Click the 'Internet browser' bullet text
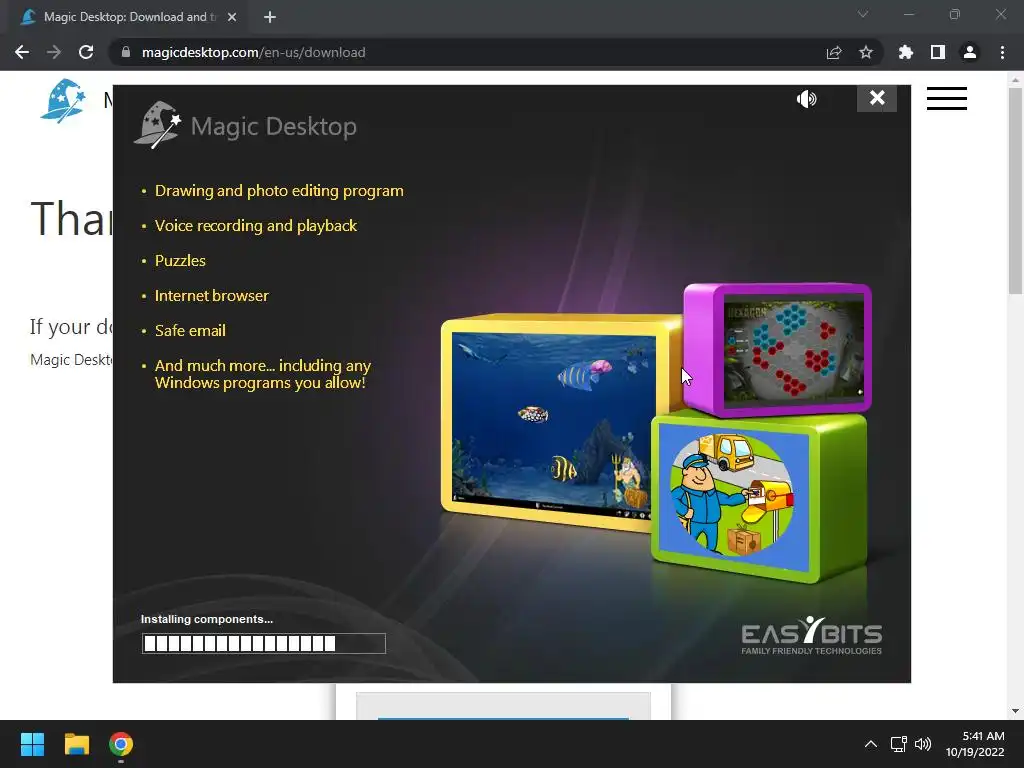The image size is (1024, 768). [211, 295]
